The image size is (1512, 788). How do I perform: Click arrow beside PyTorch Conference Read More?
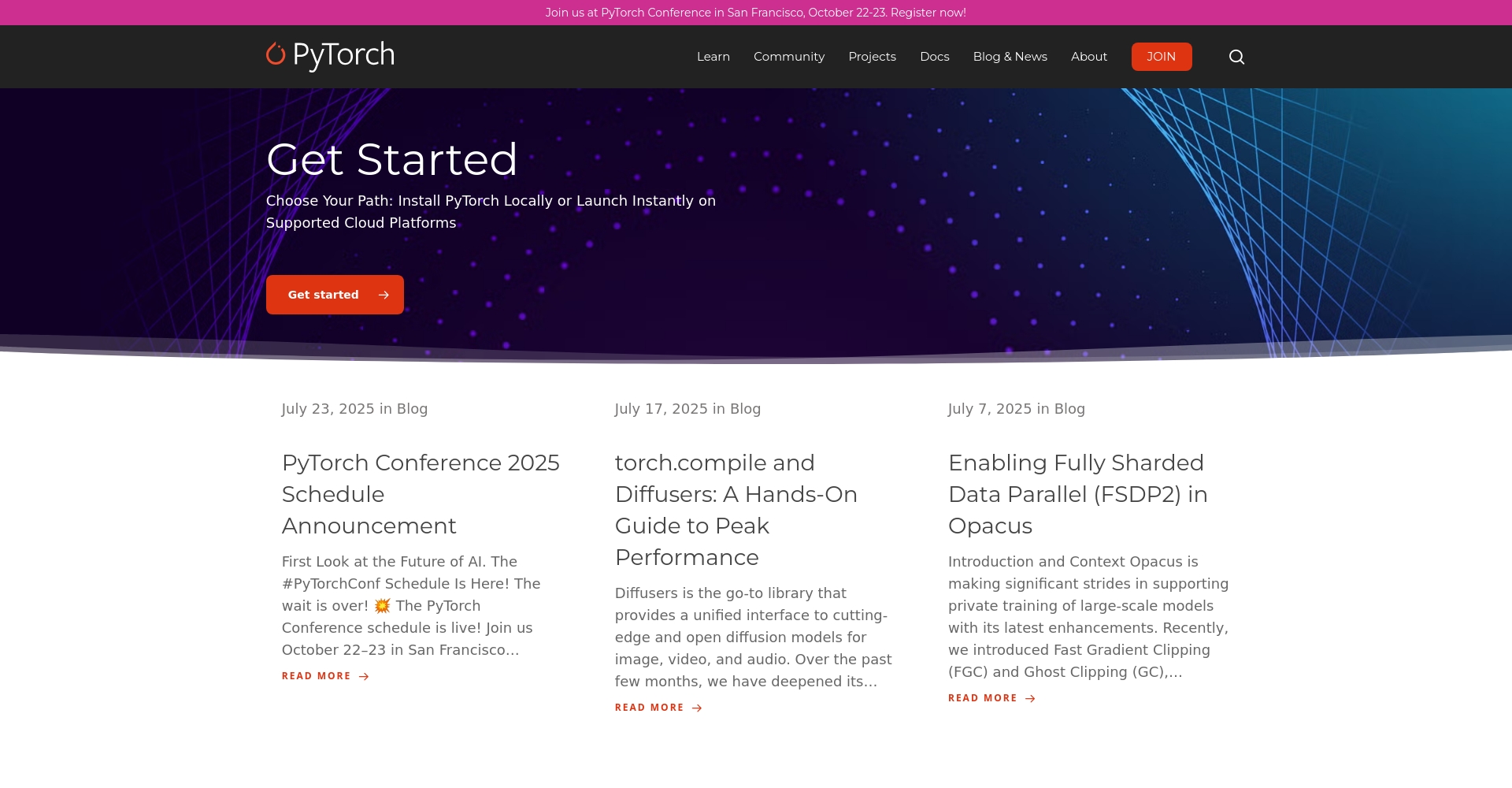coord(364,676)
